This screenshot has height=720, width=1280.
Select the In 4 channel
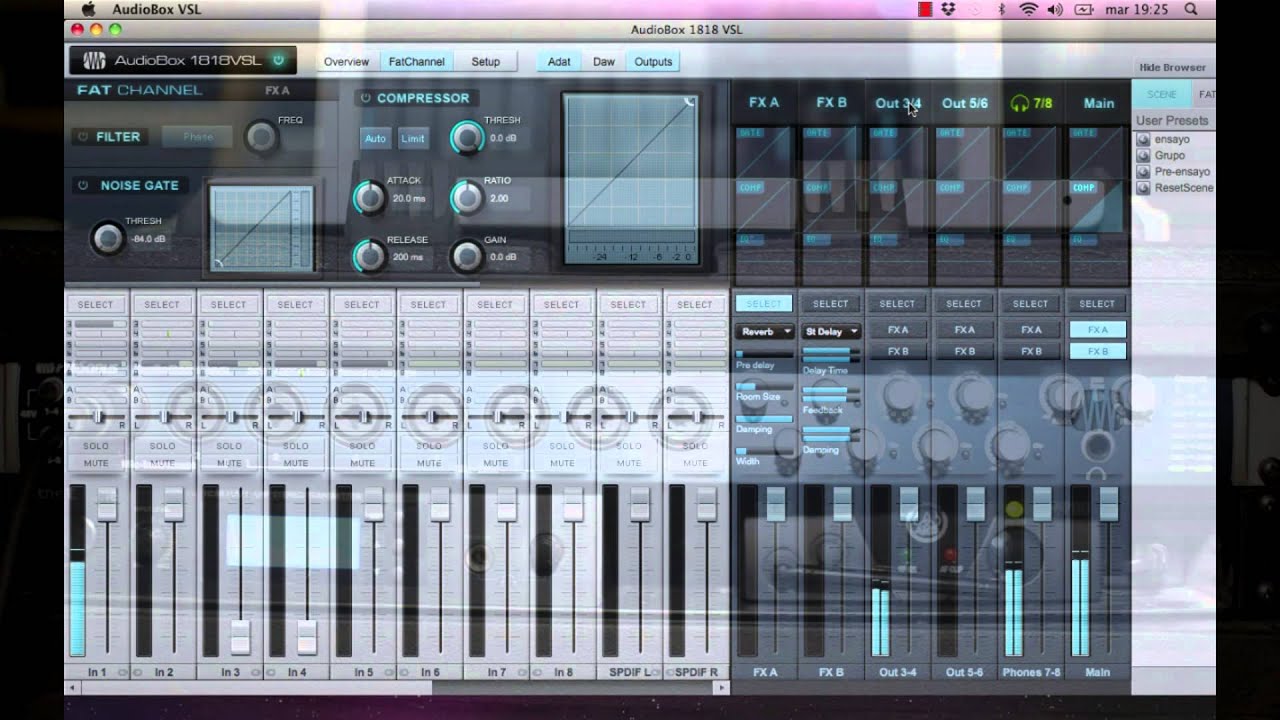[x=295, y=304]
